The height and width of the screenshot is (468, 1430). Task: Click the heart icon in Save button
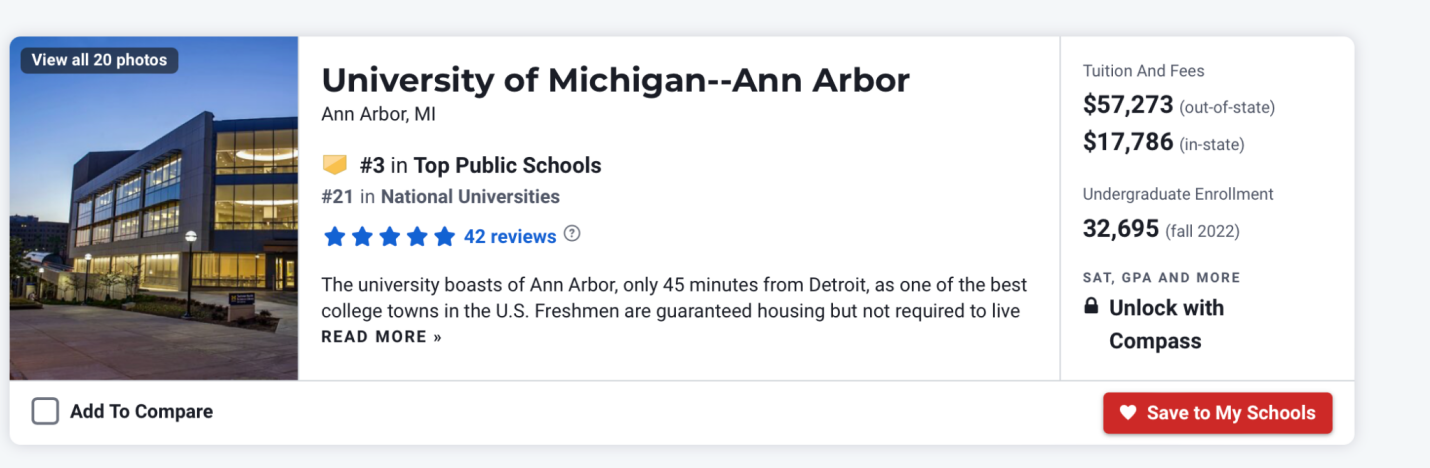point(1128,412)
